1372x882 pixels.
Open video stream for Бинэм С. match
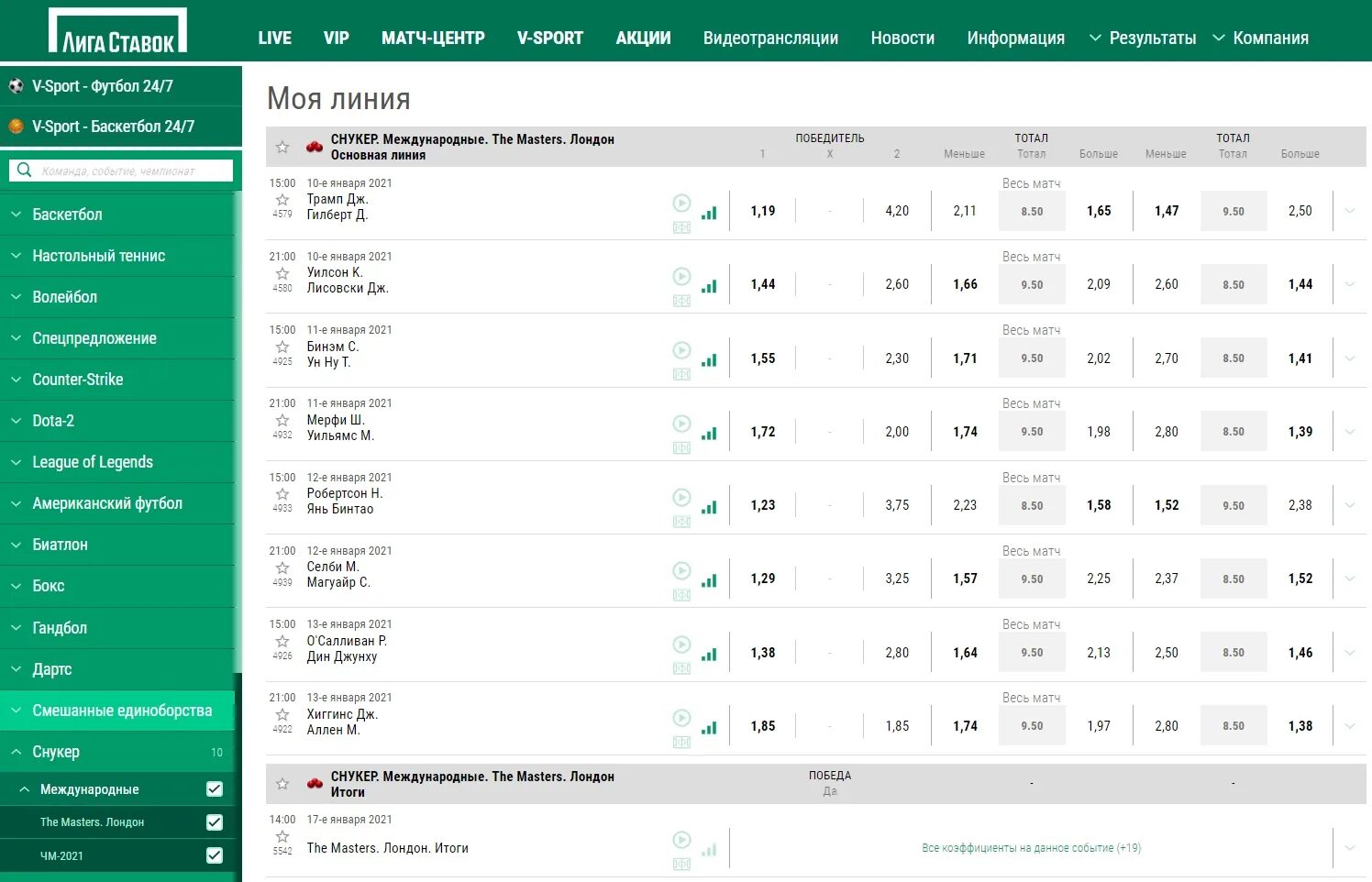[x=681, y=350]
